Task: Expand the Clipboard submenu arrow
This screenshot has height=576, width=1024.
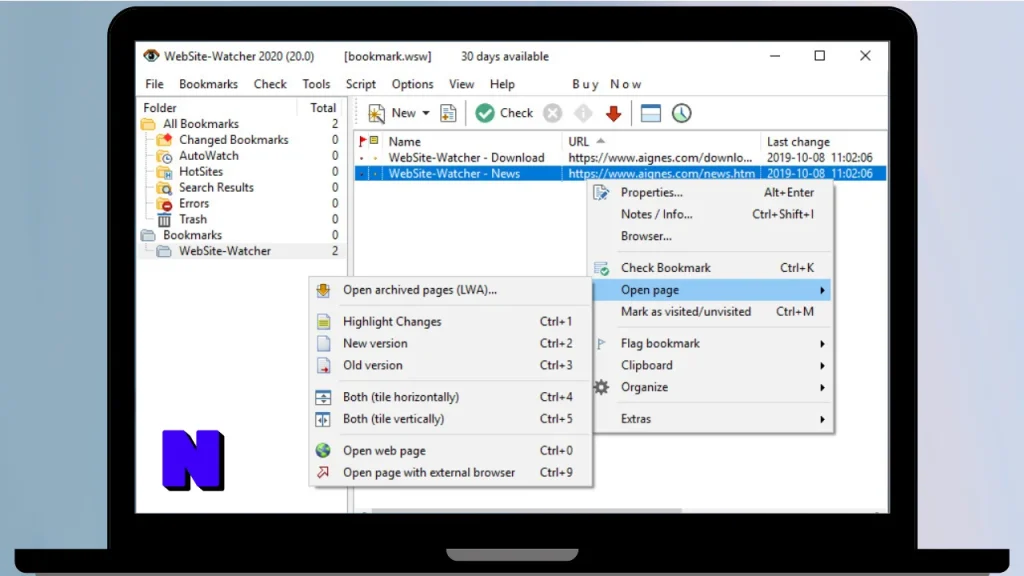Action: click(822, 366)
